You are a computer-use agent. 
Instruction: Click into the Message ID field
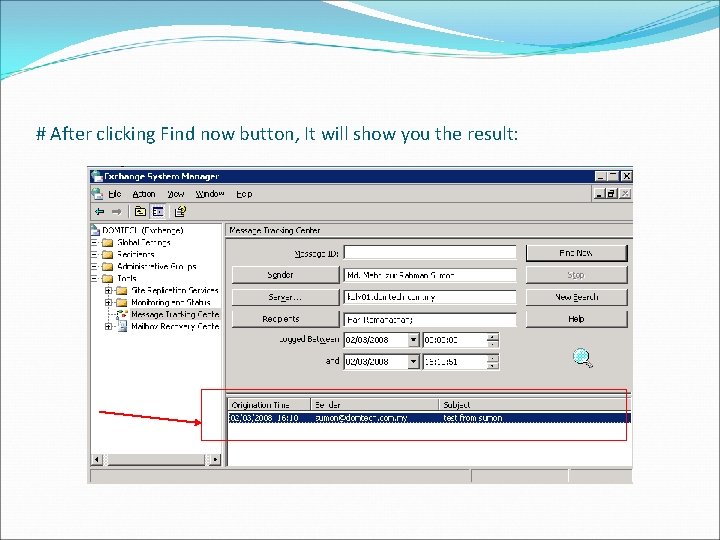pos(430,253)
